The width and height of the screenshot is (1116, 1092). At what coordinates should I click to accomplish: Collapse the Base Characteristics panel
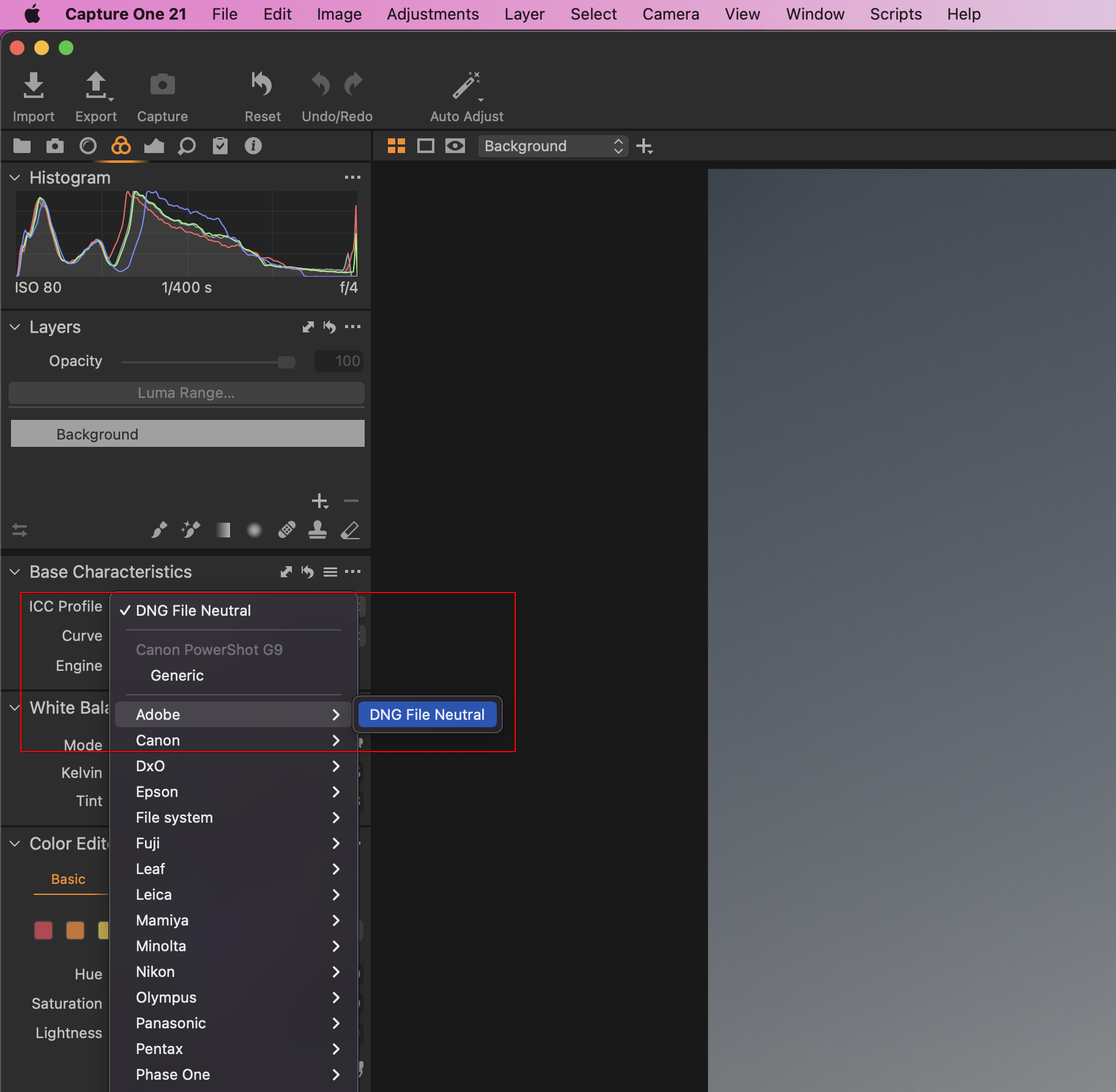pyautogui.click(x=15, y=572)
